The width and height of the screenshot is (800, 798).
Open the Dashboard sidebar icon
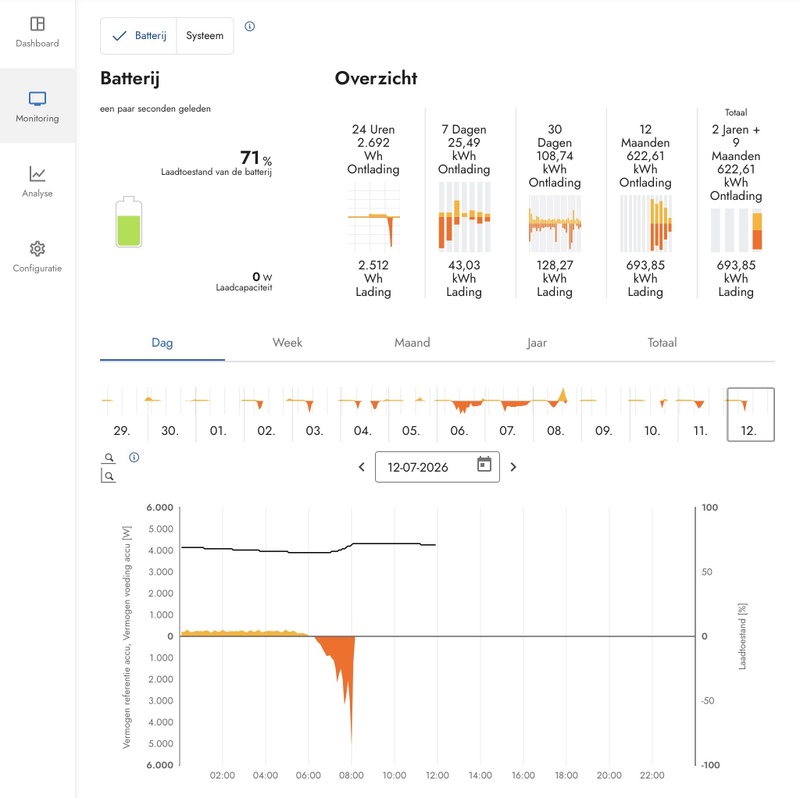click(37, 23)
